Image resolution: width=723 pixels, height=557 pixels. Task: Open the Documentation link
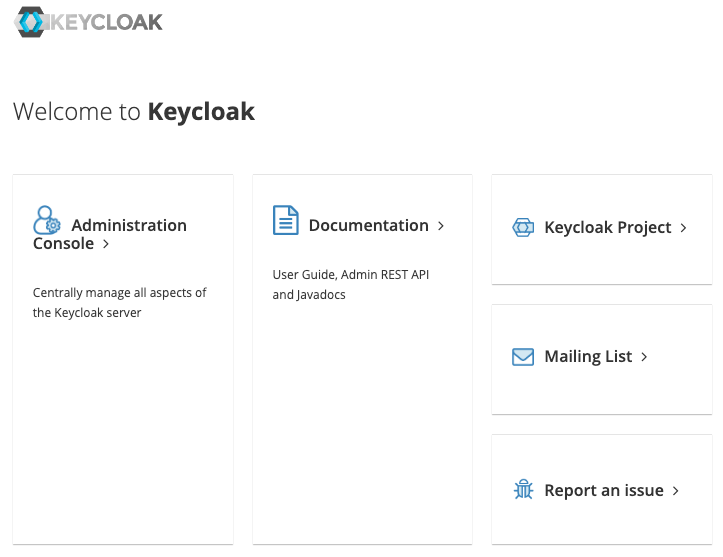point(368,225)
